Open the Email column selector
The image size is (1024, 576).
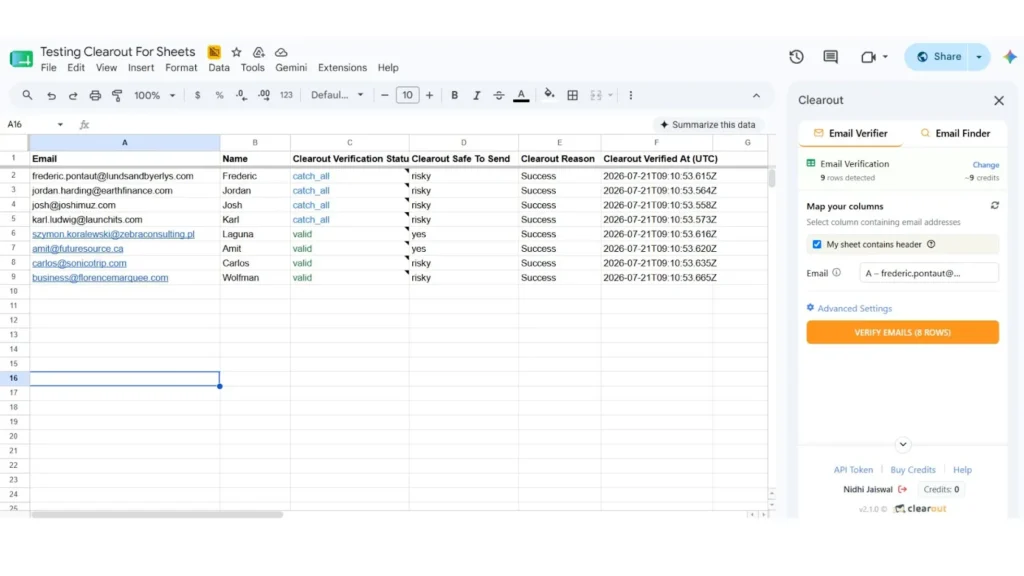tap(929, 273)
